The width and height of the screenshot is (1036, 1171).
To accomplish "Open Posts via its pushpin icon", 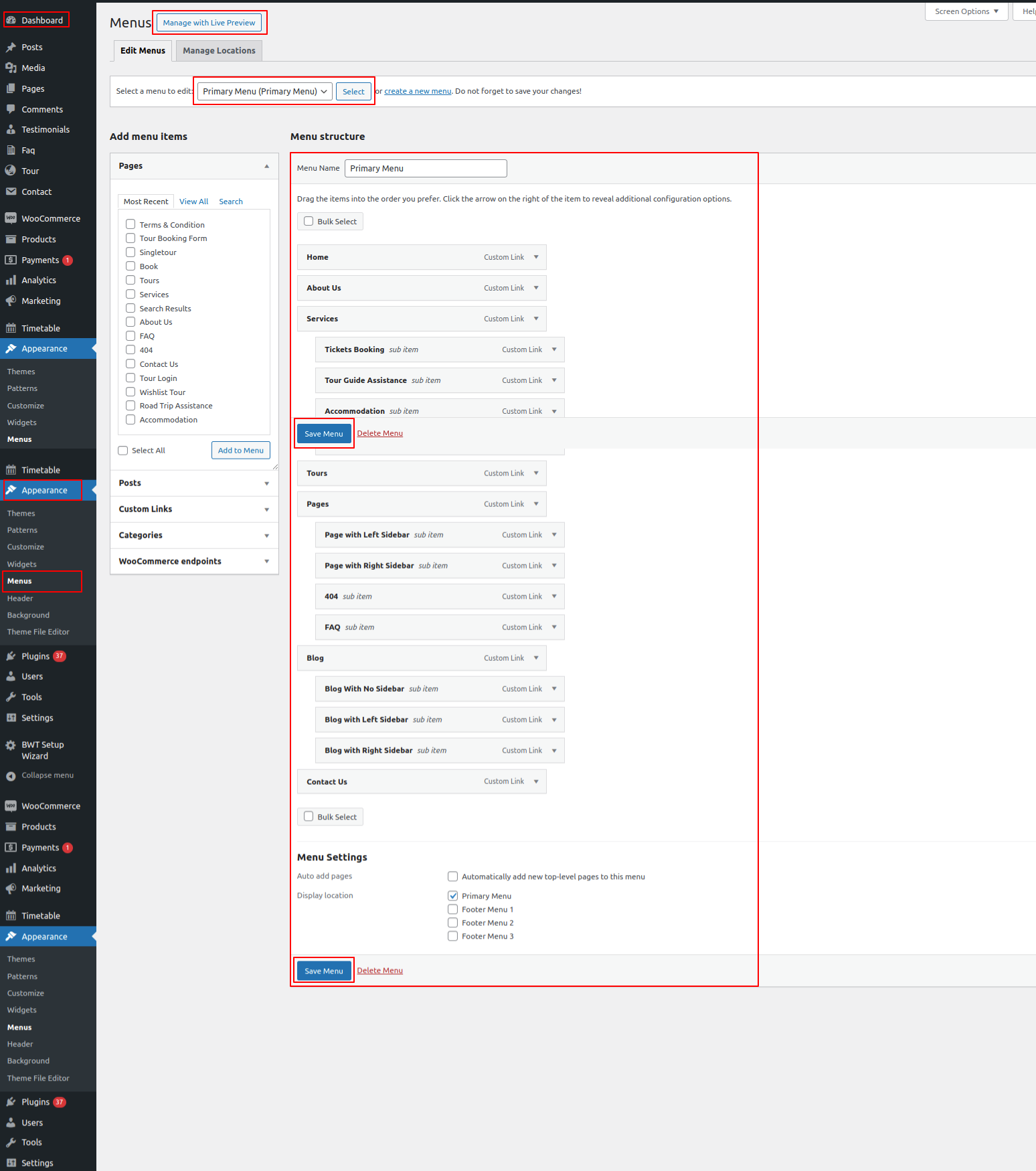I will click(x=11, y=48).
